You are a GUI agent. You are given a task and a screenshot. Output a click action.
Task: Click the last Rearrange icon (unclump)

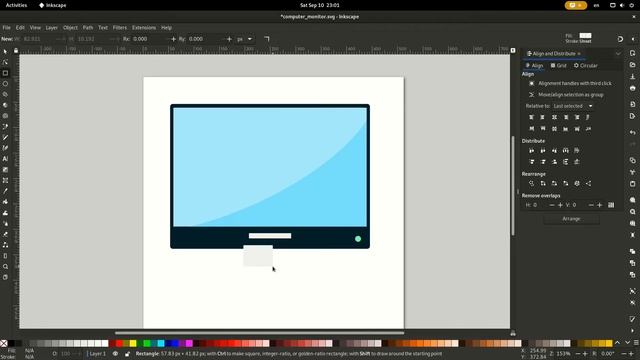coord(588,184)
